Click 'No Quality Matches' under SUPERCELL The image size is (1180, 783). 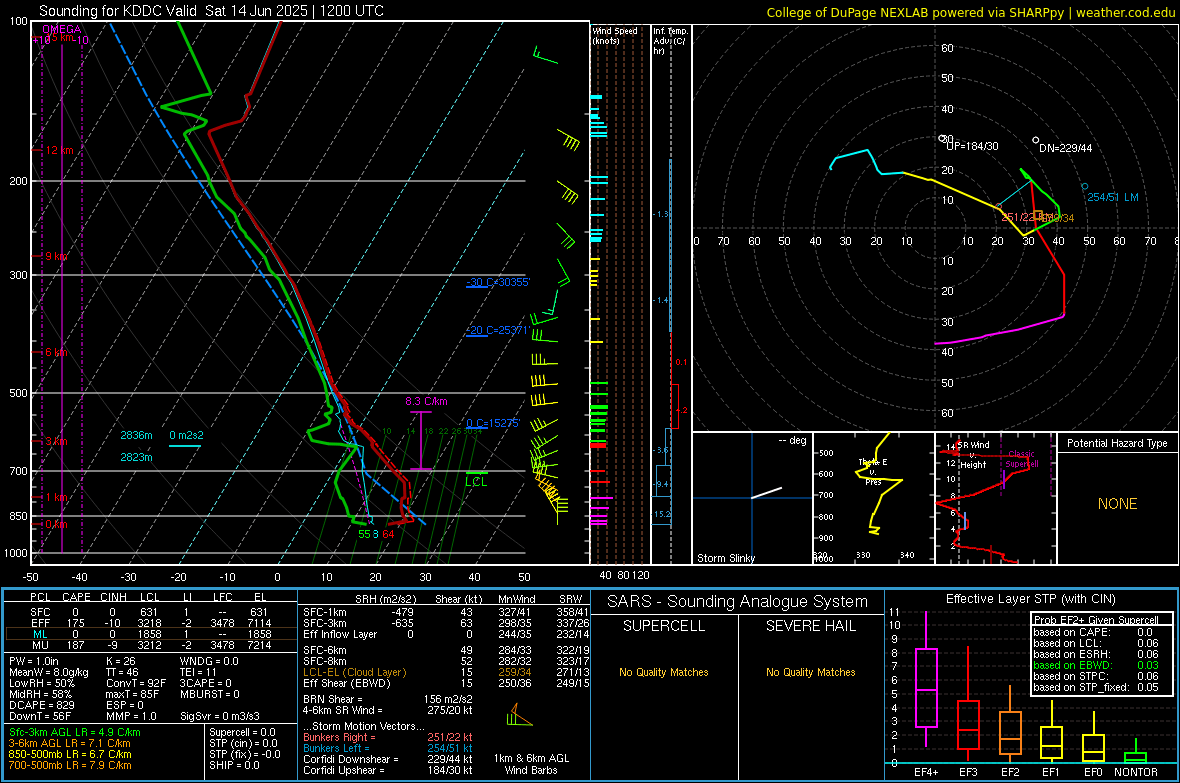(664, 672)
